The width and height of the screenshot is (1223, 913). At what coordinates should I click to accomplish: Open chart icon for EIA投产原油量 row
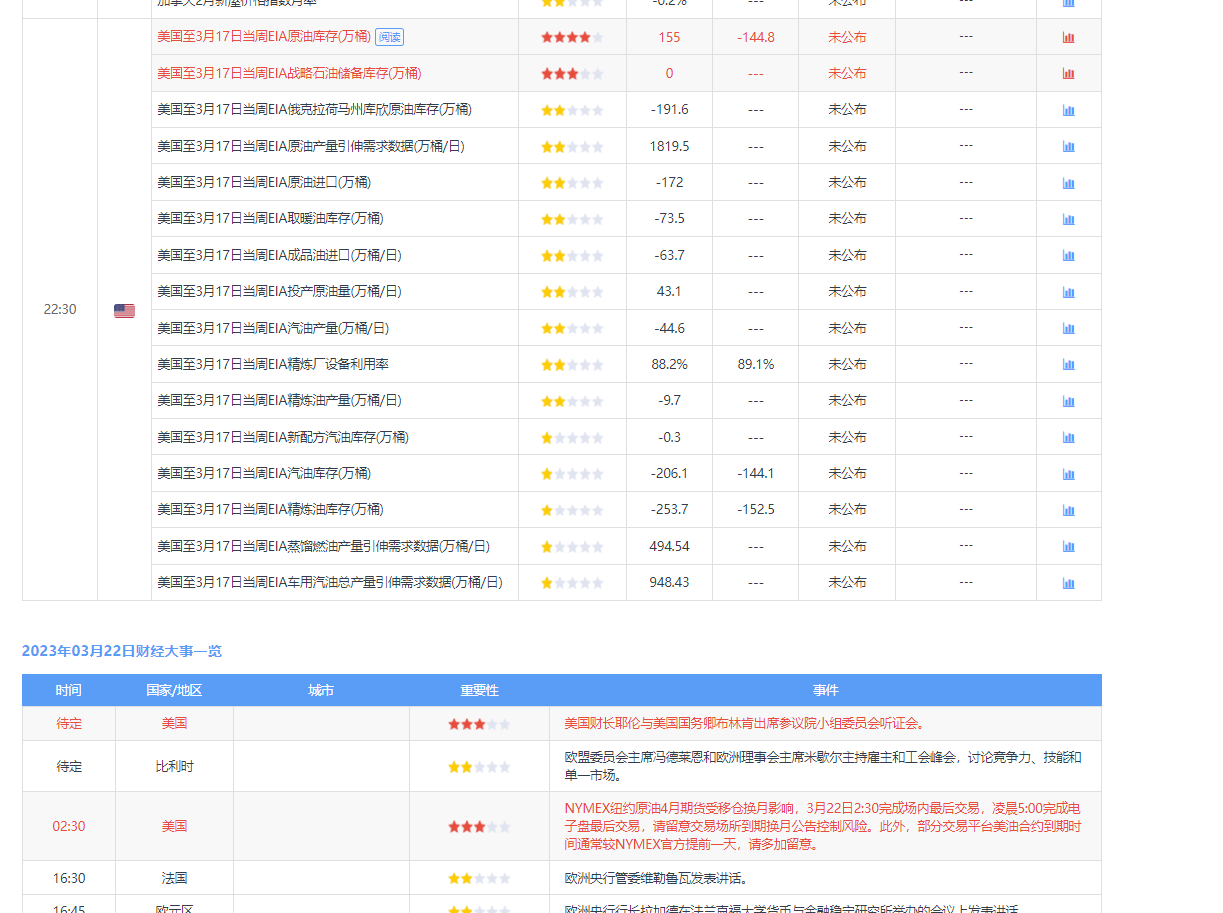pyautogui.click(x=1068, y=292)
